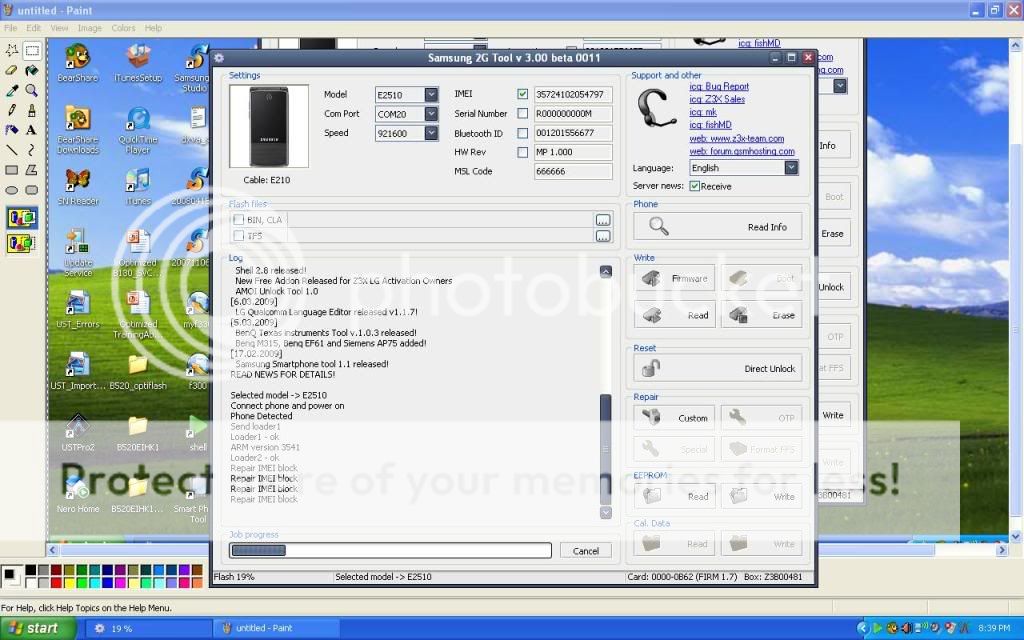Open Paint's View menu

(x=59, y=28)
